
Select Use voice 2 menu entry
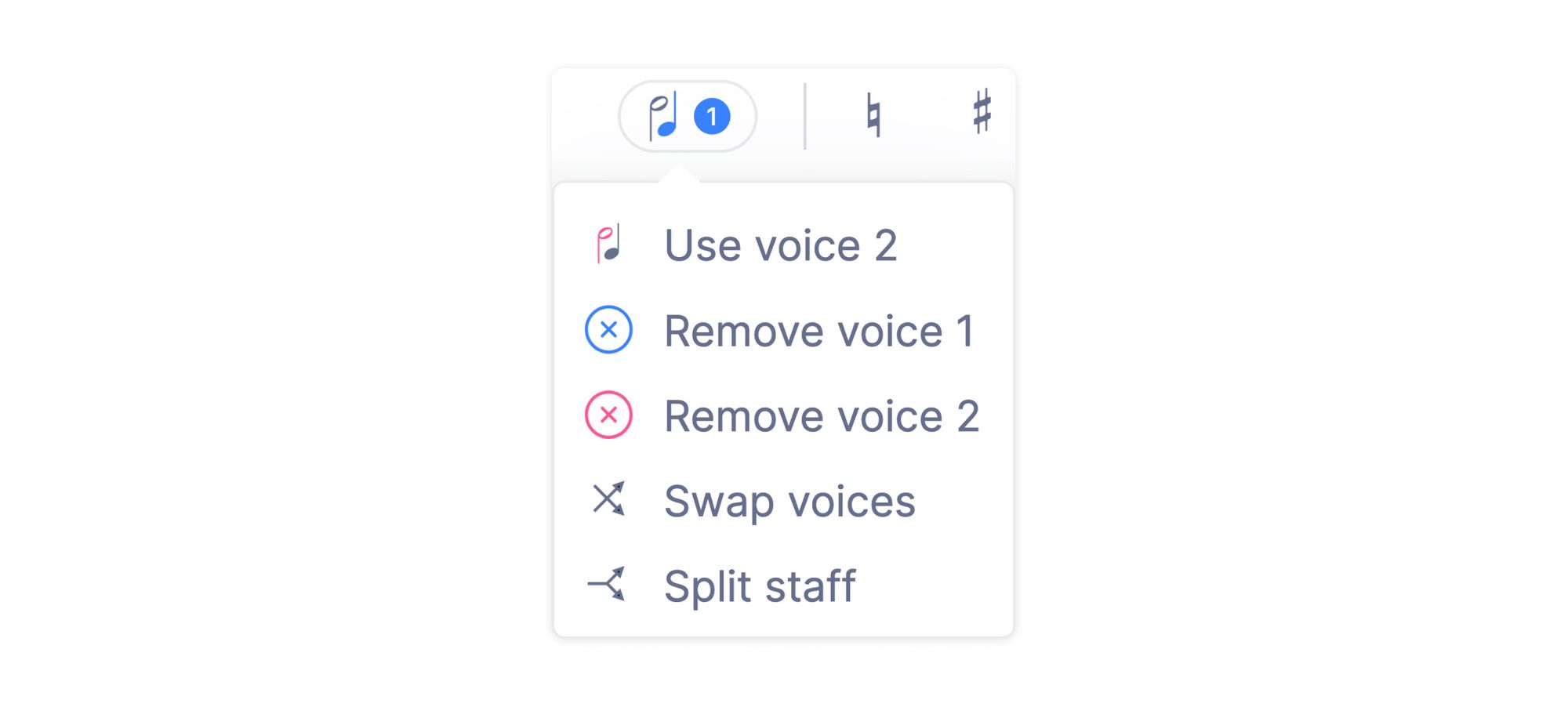tap(783, 245)
